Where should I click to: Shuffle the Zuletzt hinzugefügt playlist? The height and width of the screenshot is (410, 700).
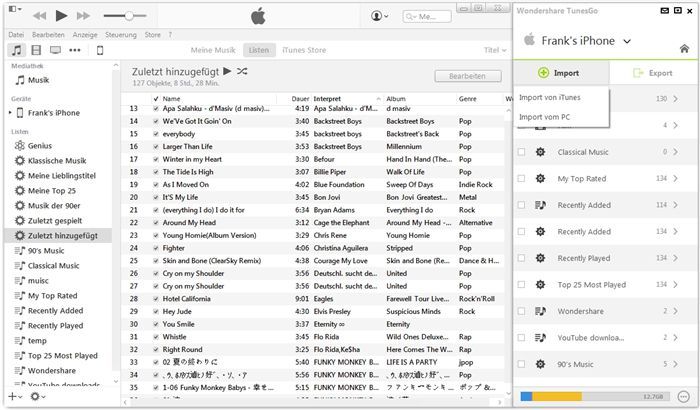tap(242, 71)
